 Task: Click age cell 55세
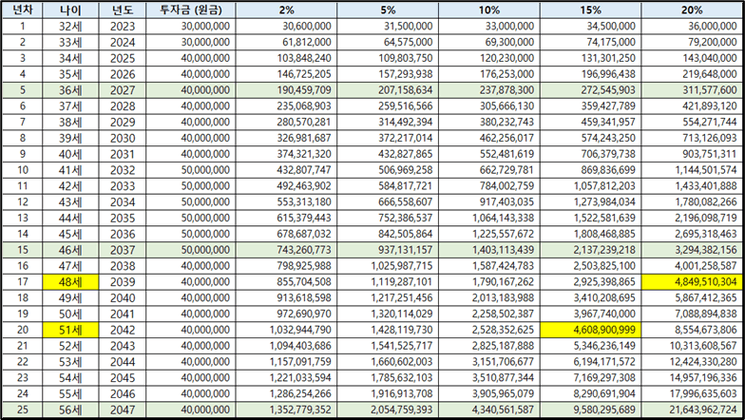pos(70,394)
